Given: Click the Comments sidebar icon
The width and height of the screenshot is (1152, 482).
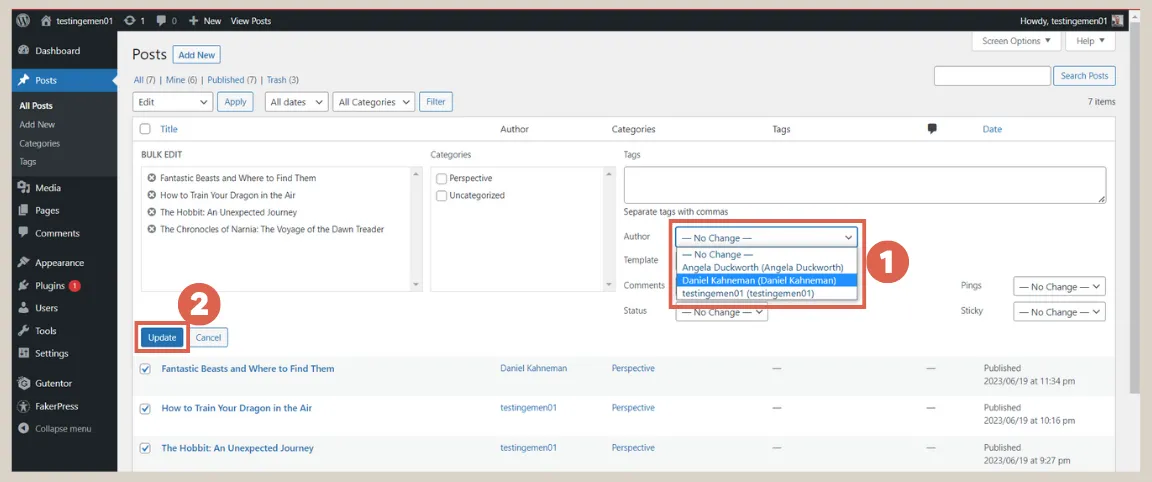Looking at the screenshot, I should [x=24, y=234].
